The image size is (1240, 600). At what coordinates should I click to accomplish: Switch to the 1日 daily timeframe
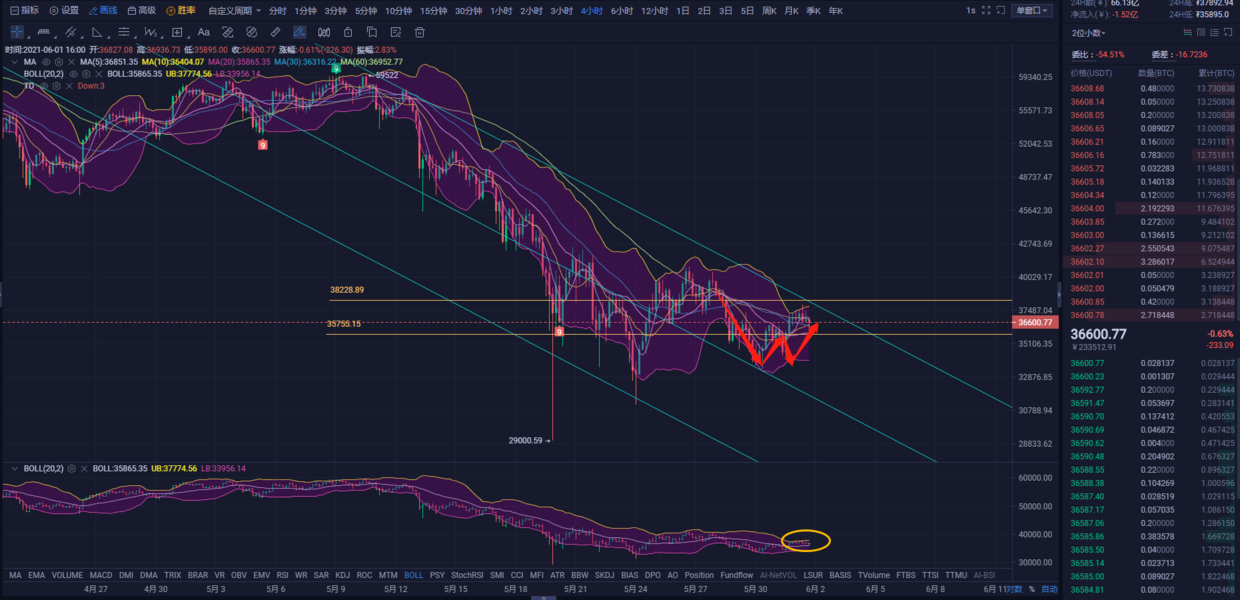coord(683,10)
